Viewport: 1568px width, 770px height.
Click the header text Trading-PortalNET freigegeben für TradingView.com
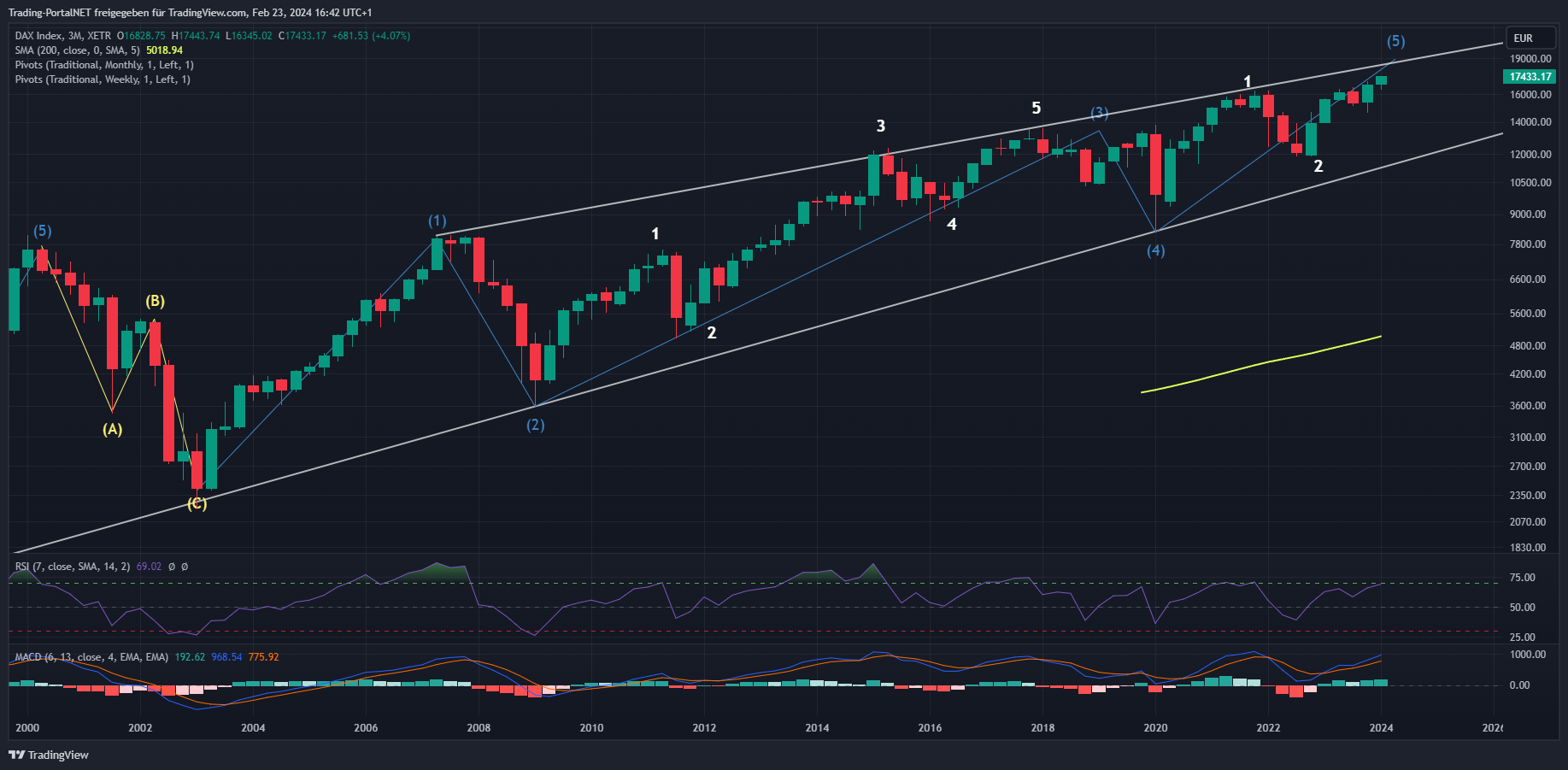point(127,13)
